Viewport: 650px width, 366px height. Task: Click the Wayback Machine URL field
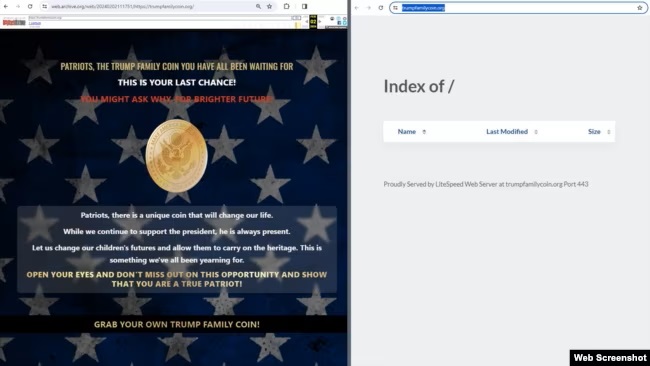point(160,18)
